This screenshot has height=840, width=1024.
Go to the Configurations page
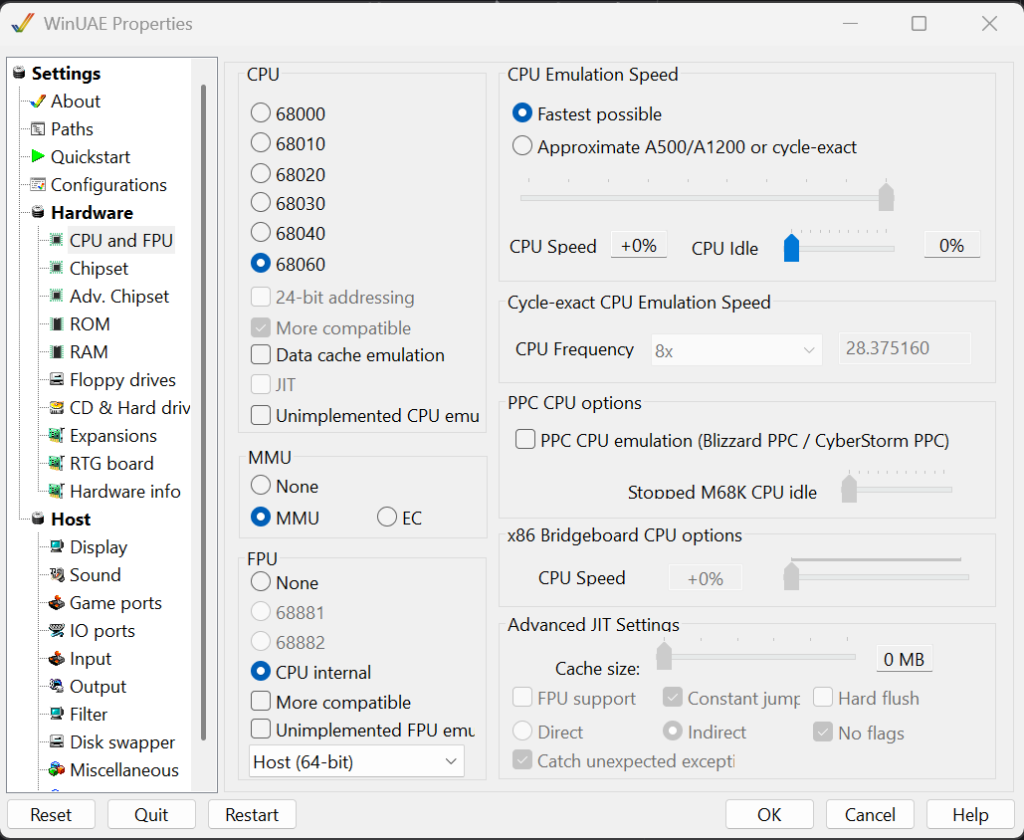[x=108, y=185]
